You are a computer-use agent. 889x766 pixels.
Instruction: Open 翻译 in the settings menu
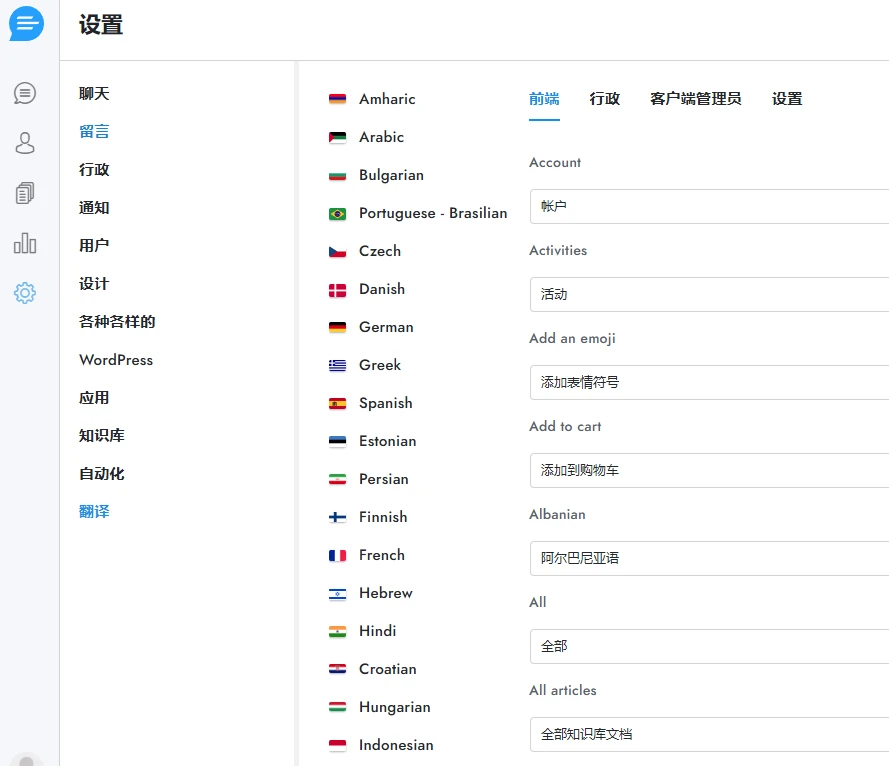tap(94, 511)
